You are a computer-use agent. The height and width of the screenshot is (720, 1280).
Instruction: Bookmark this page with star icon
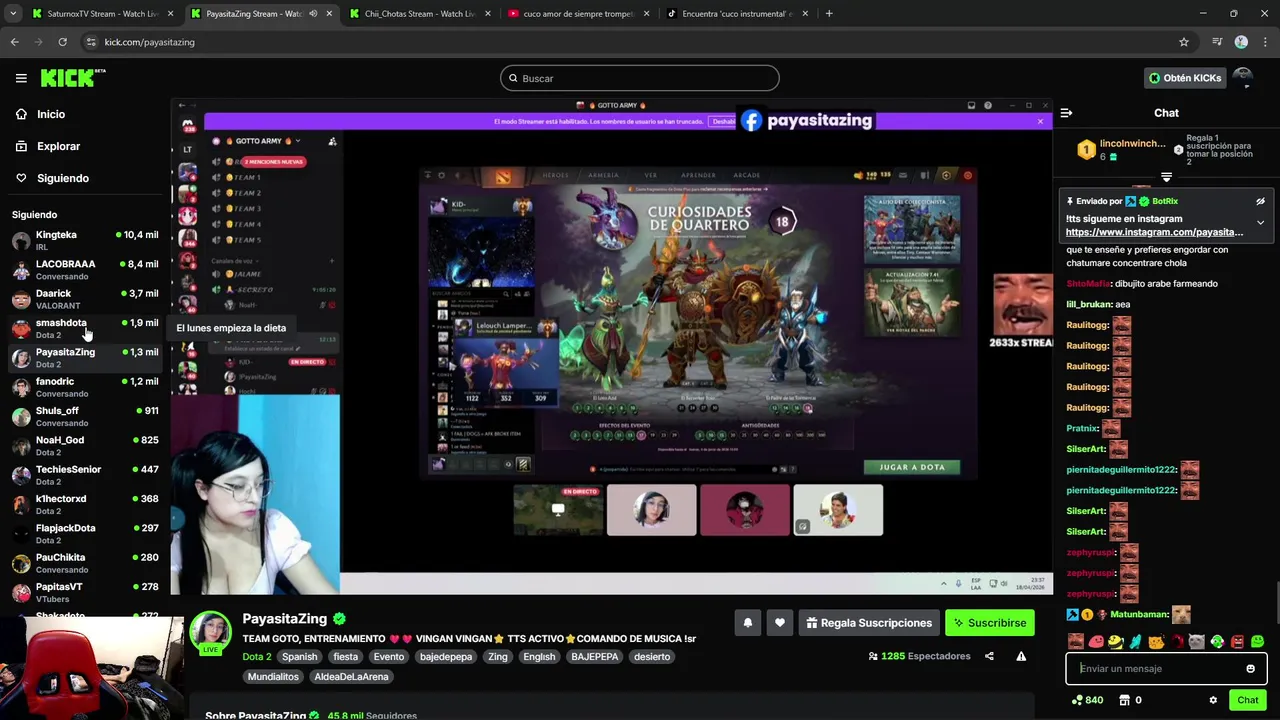1184,42
